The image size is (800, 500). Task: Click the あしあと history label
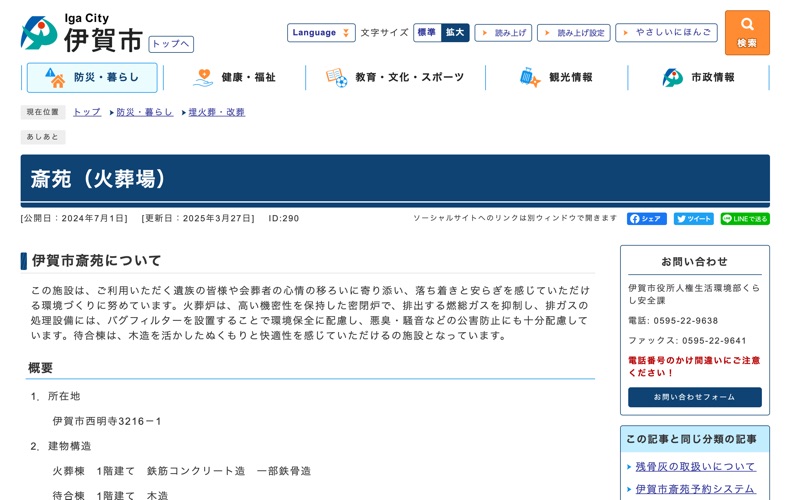coord(43,137)
